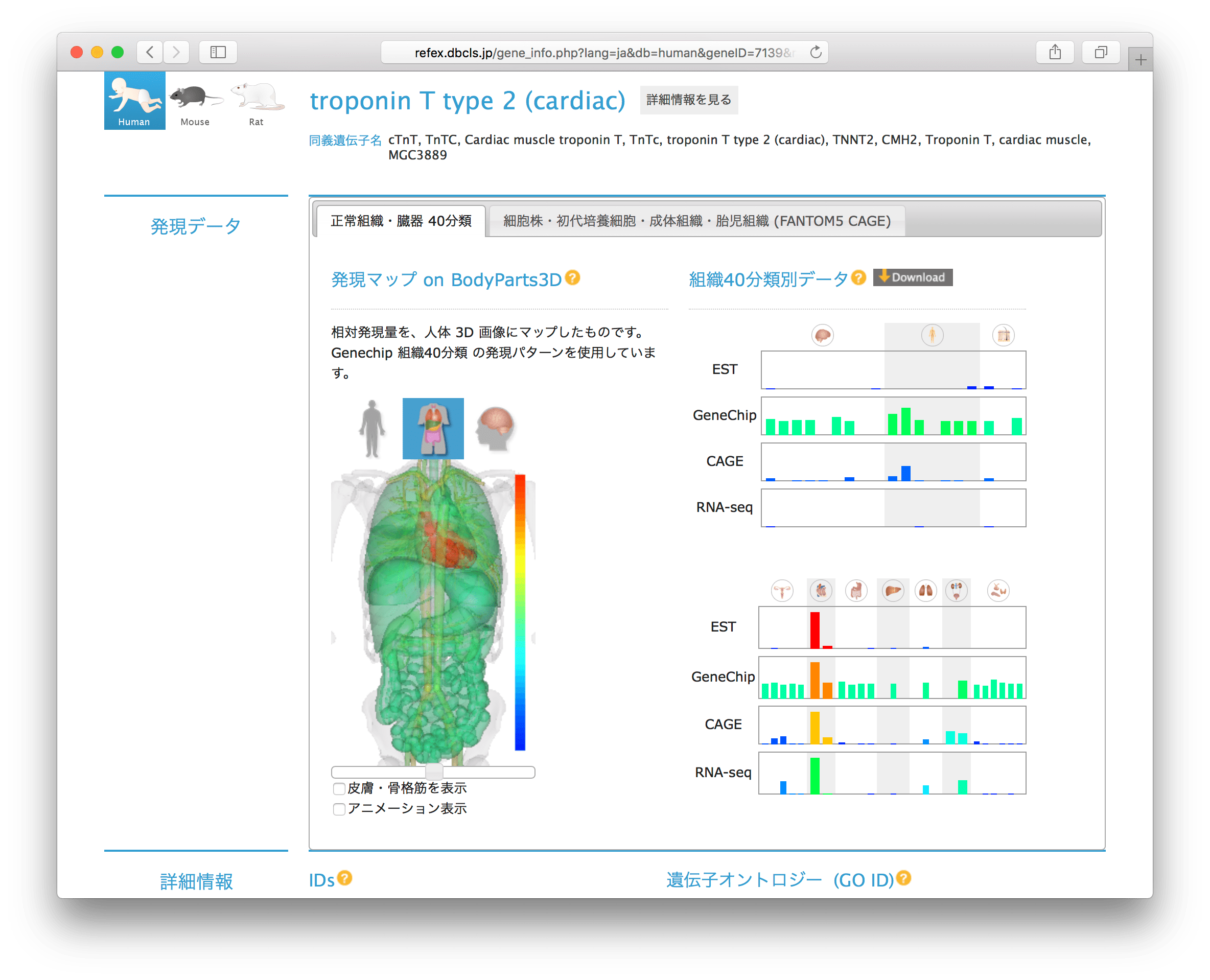Image resolution: width=1210 pixels, height=980 pixels.
Task: Click the liver organ category icon
Action: pos(893,591)
